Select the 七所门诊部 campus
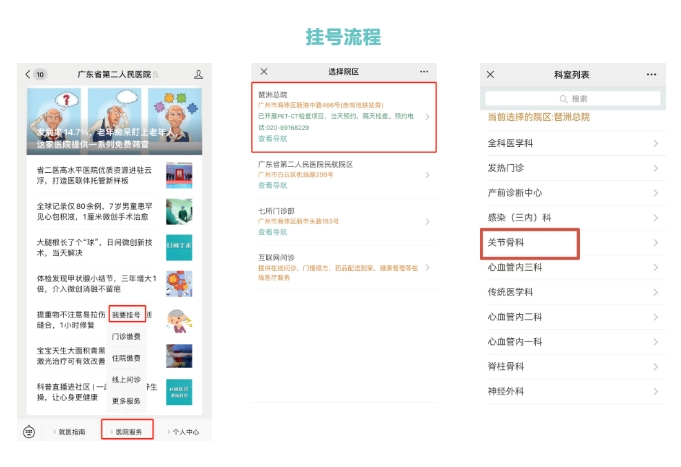This screenshot has height=467, width=681. tap(344, 222)
